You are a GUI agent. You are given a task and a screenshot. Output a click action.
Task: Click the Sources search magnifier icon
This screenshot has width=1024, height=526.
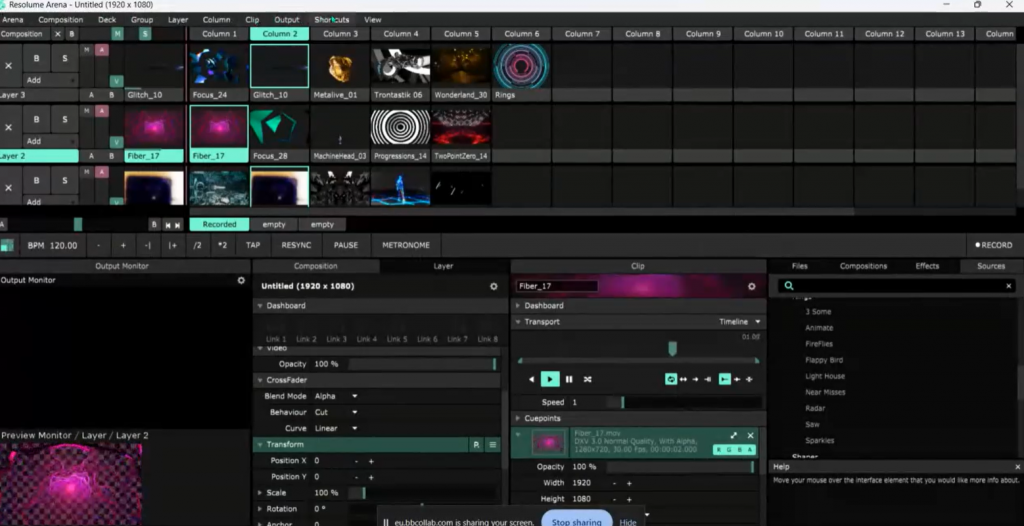pyautogui.click(x=789, y=286)
